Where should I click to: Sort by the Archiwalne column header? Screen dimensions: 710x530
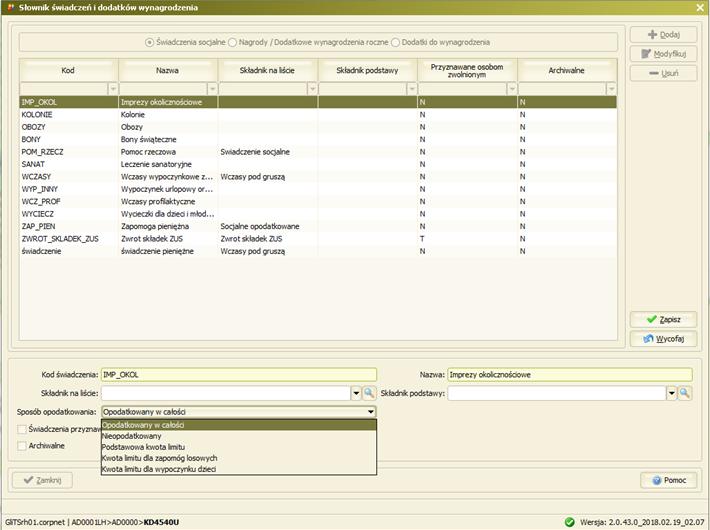pyautogui.click(x=566, y=70)
